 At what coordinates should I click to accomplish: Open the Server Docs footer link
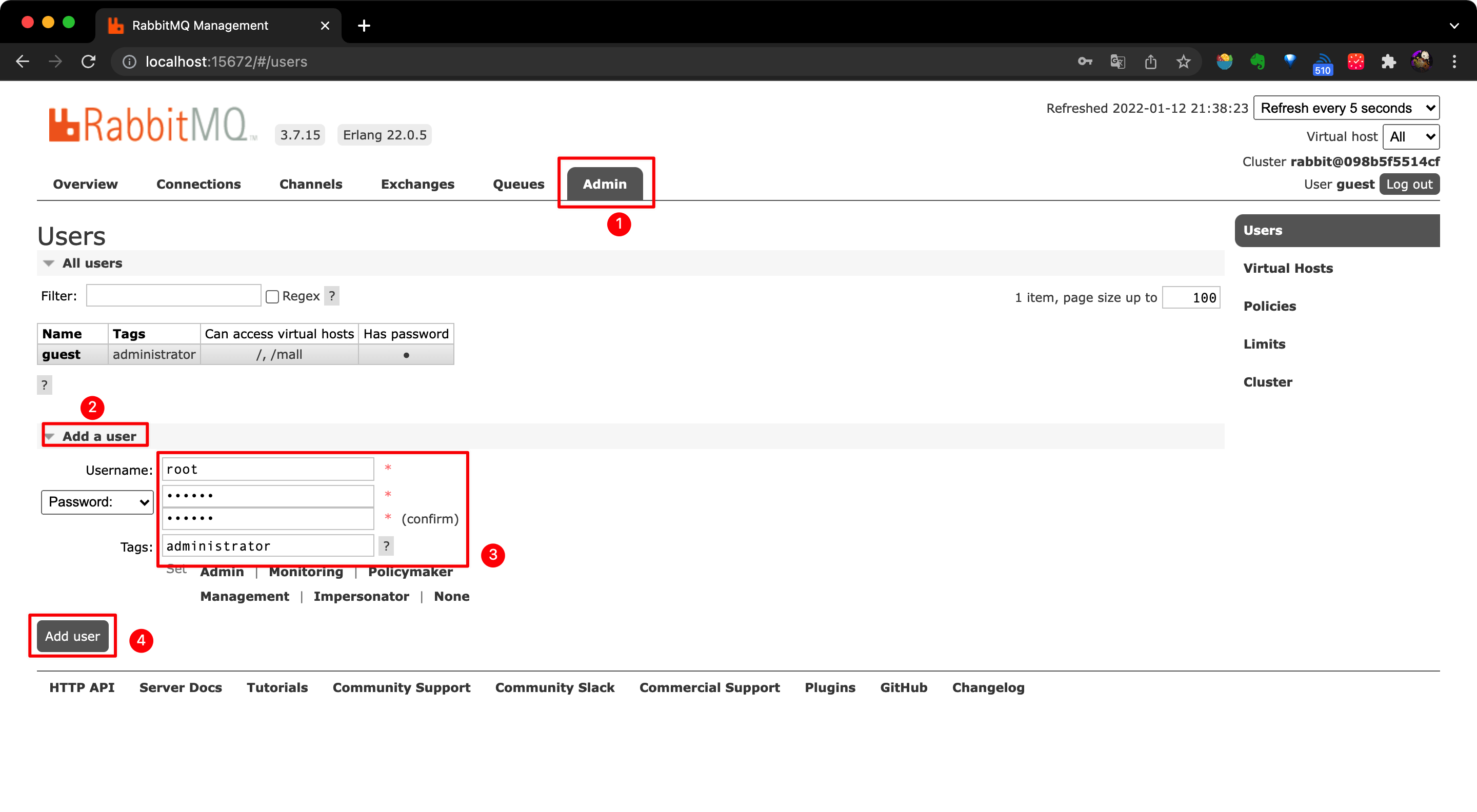point(181,687)
